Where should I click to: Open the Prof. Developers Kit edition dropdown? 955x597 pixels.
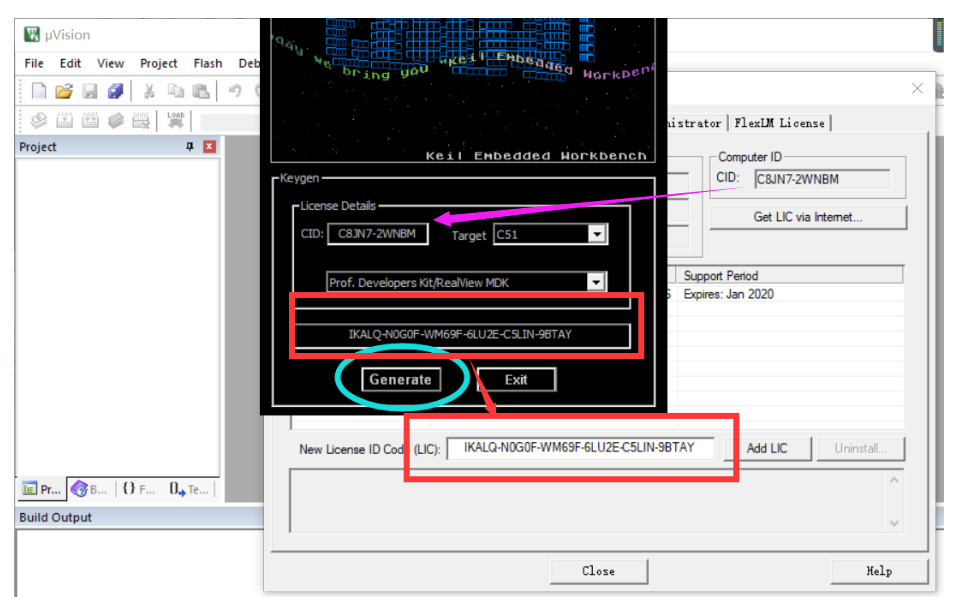click(x=597, y=282)
